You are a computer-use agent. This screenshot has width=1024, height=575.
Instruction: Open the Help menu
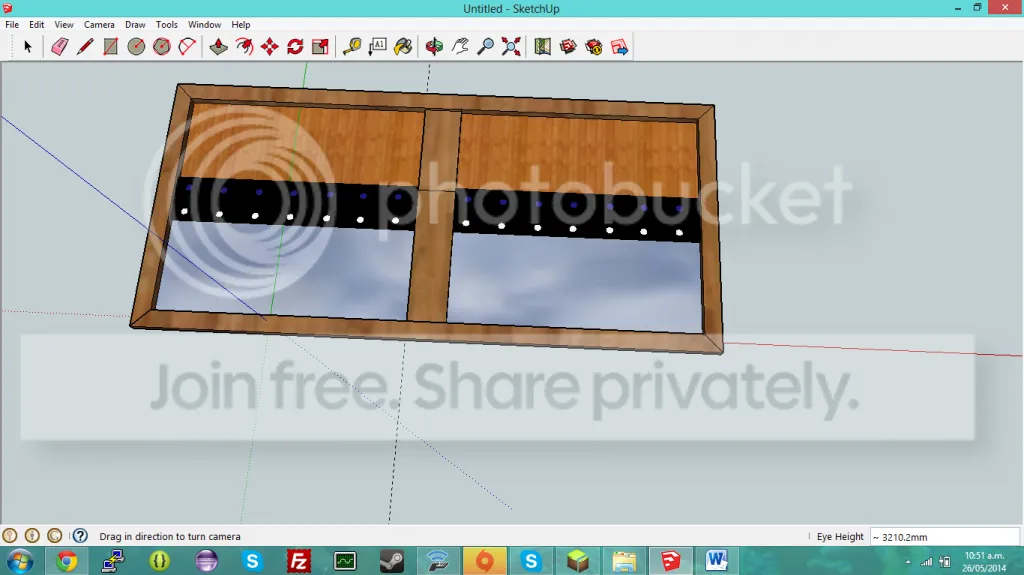(241, 24)
